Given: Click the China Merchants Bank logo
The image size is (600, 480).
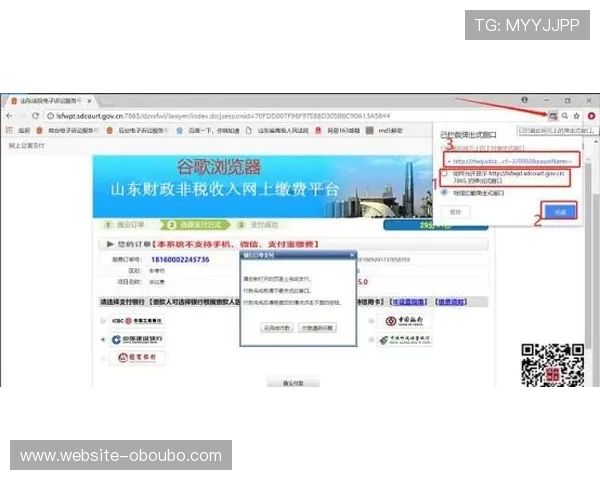Looking at the screenshot, I should pos(137,358).
